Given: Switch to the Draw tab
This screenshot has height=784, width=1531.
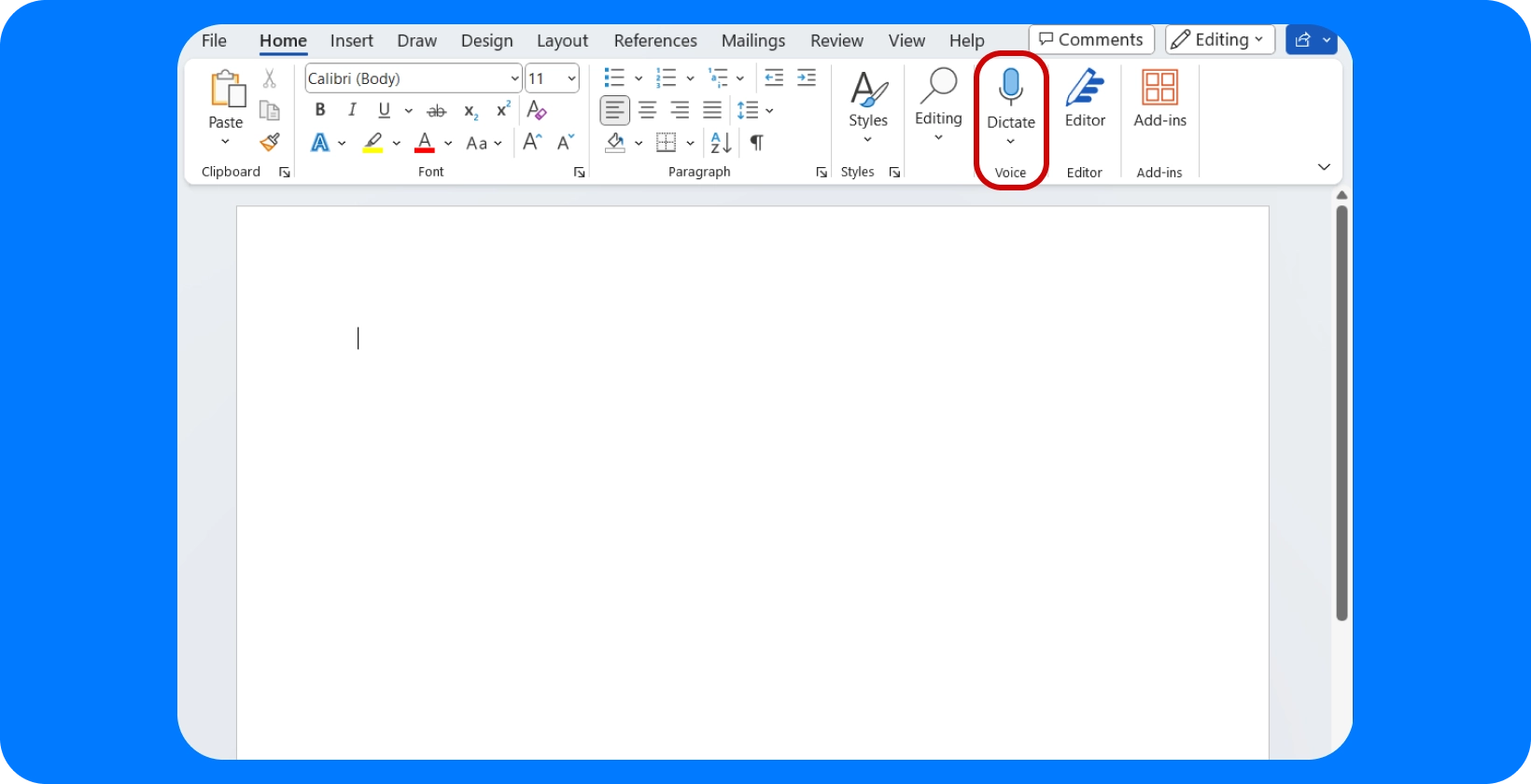Looking at the screenshot, I should [x=416, y=40].
